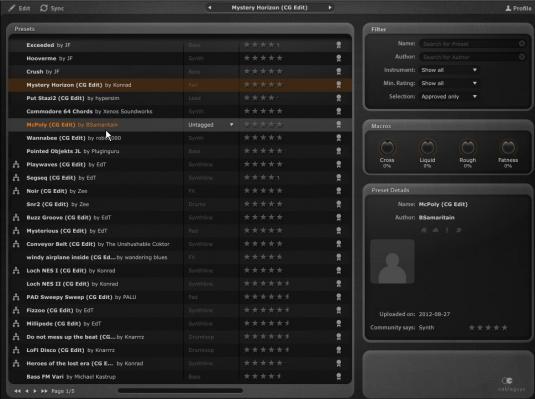Click the ribbon badge on McPoly row
Image resolution: width=535 pixels, height=399 pixels.
point(338,125)
